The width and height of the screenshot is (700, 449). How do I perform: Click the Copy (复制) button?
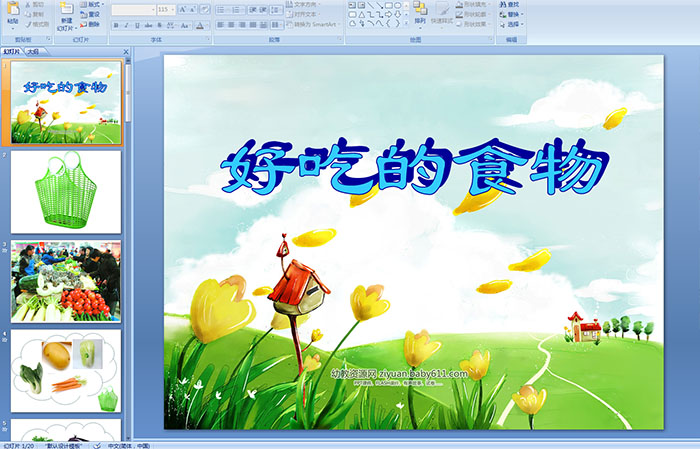pyautogui.click(x=34, y=15)
